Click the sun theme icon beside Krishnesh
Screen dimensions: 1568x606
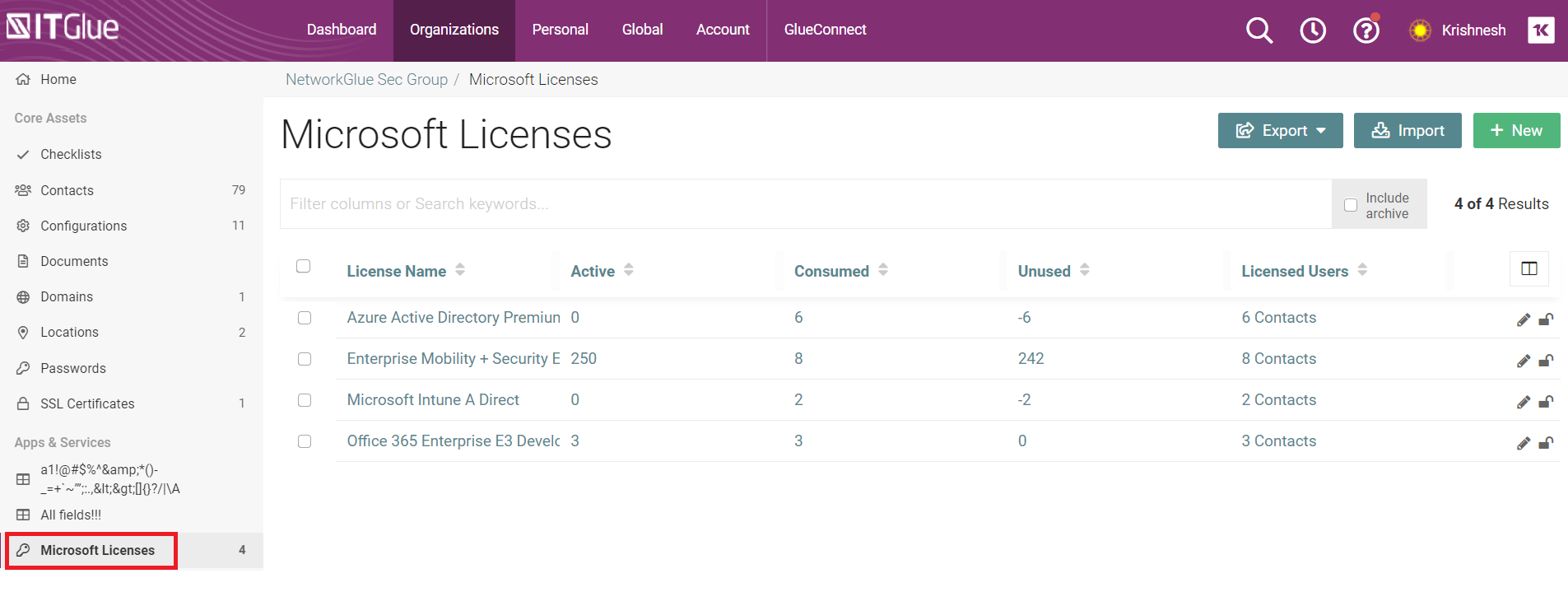[x=1420, y=30]
